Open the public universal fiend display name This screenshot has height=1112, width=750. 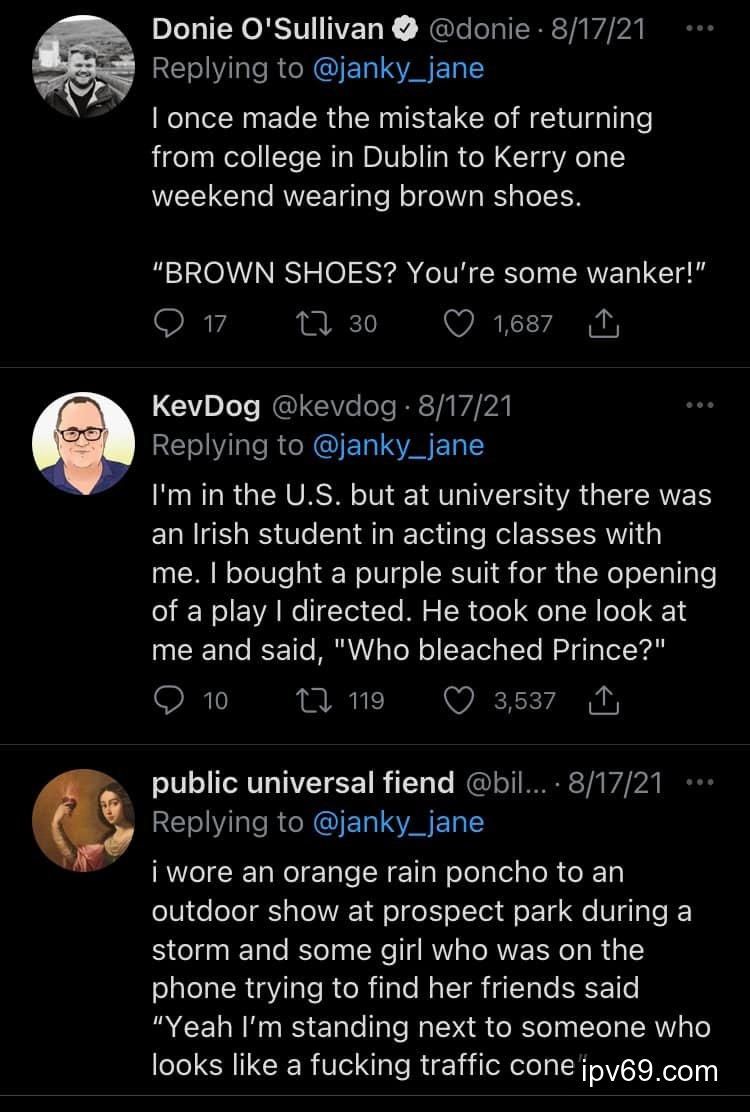pos(303,782)
